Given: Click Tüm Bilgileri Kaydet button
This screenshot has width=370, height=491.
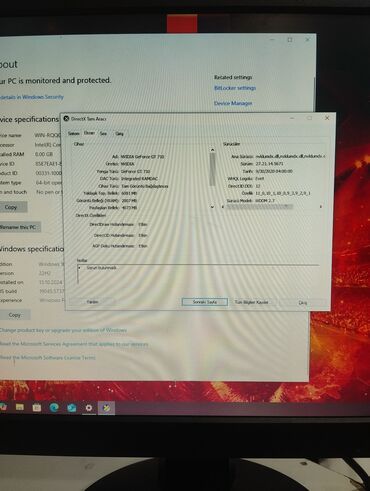Looking at the screenshot, I should tap(251, 302).
